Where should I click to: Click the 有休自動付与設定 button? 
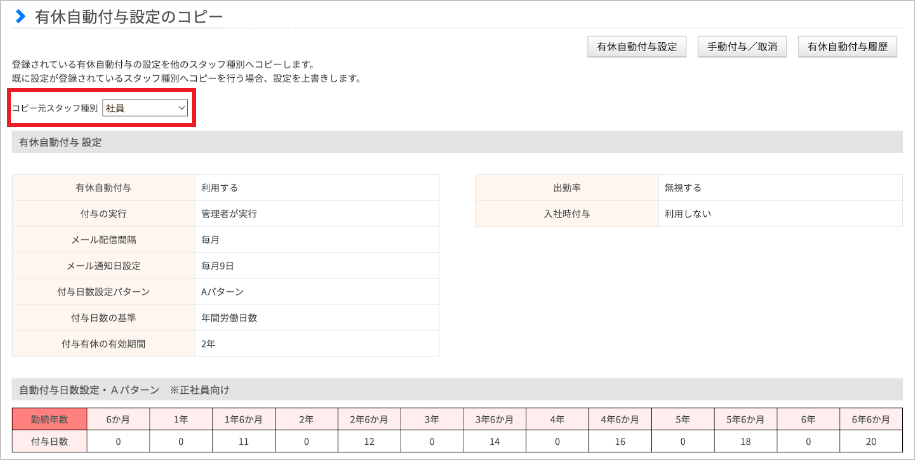pos(637,47)
